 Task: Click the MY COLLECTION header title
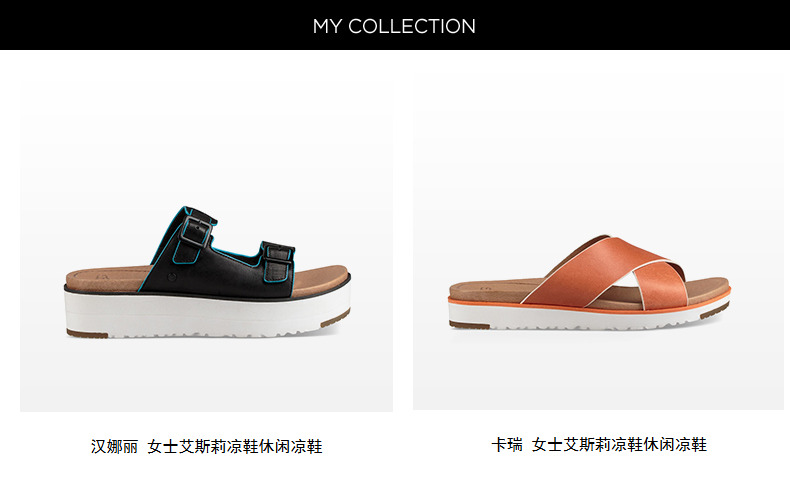[394, 26]
